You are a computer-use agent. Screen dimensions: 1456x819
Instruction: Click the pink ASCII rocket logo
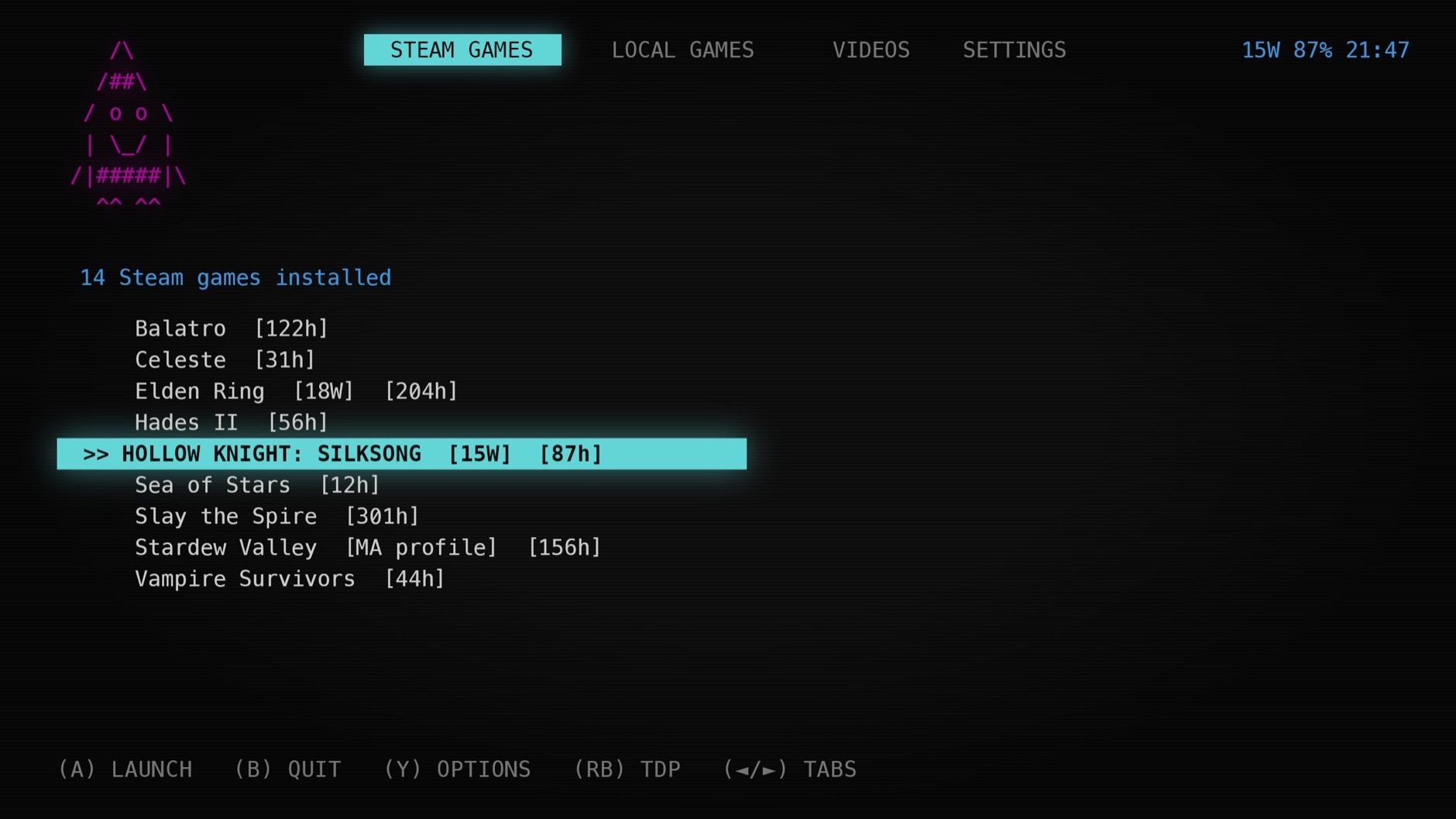click(x=128, y=126)
